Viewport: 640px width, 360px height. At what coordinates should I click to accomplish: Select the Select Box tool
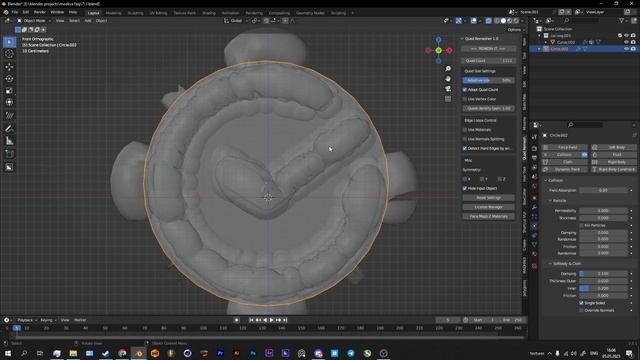9,42
